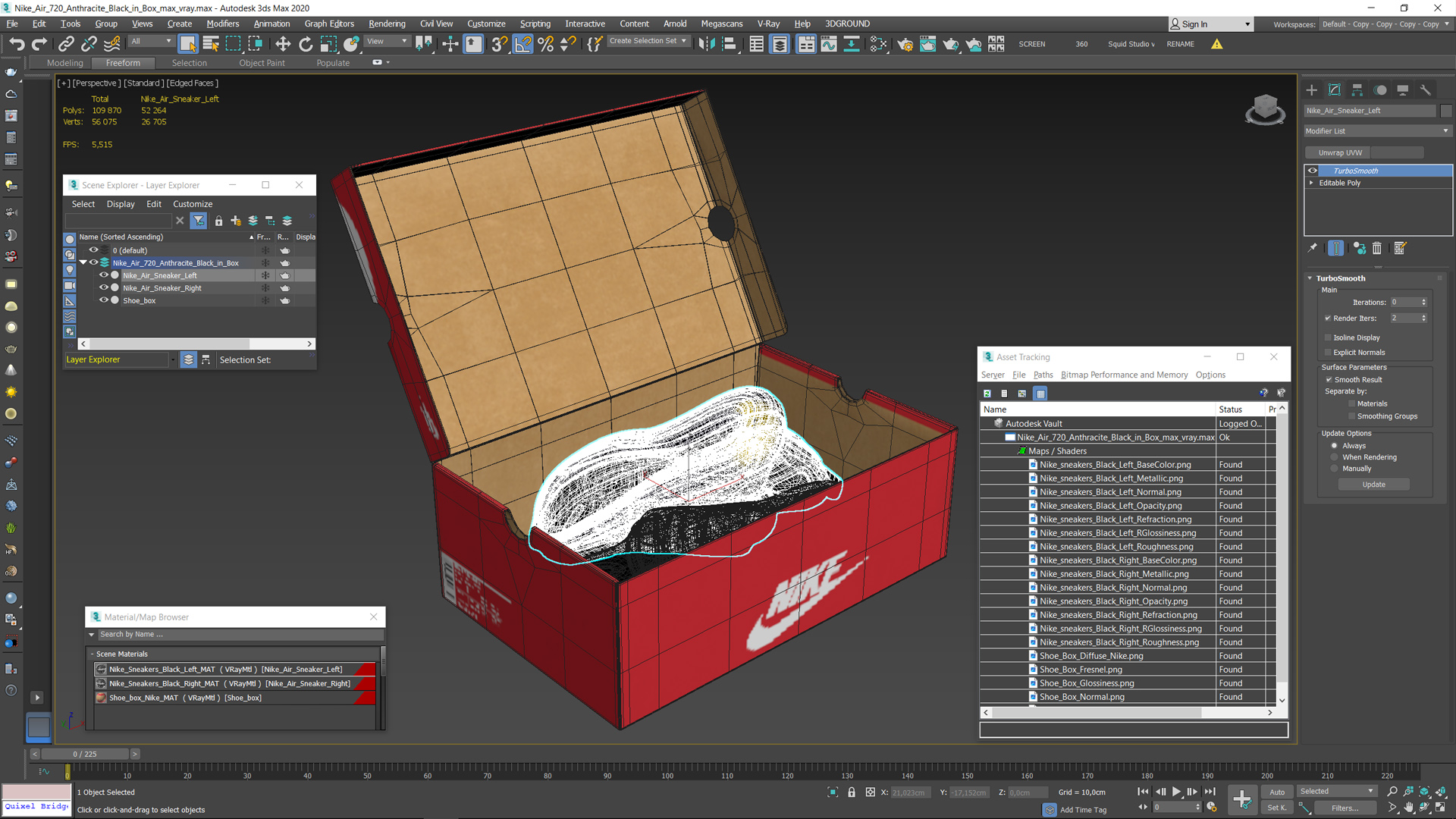The width and height of the screenshot is (1456, 819).
Task: Uncheck Smooth Result checkbox
Action: click(1329, 379)
